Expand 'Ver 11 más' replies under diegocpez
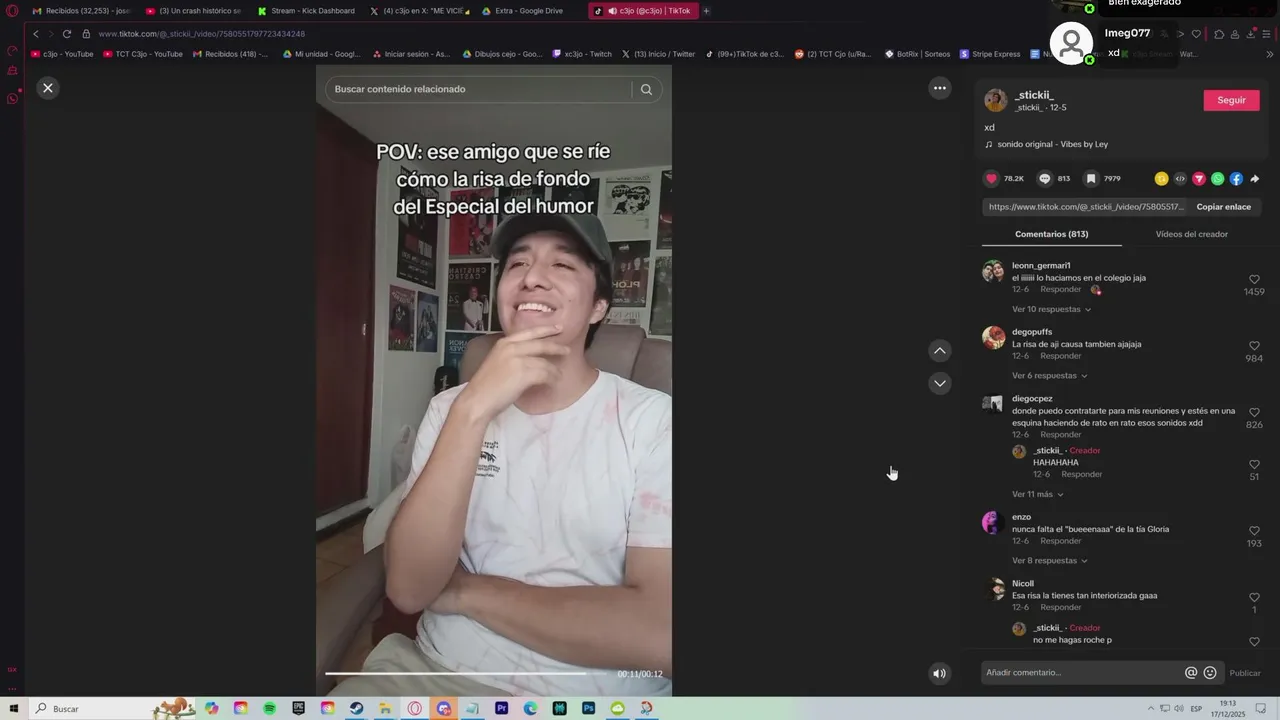The width and height of the screenshot is (1280, 720). point(1037,494)
